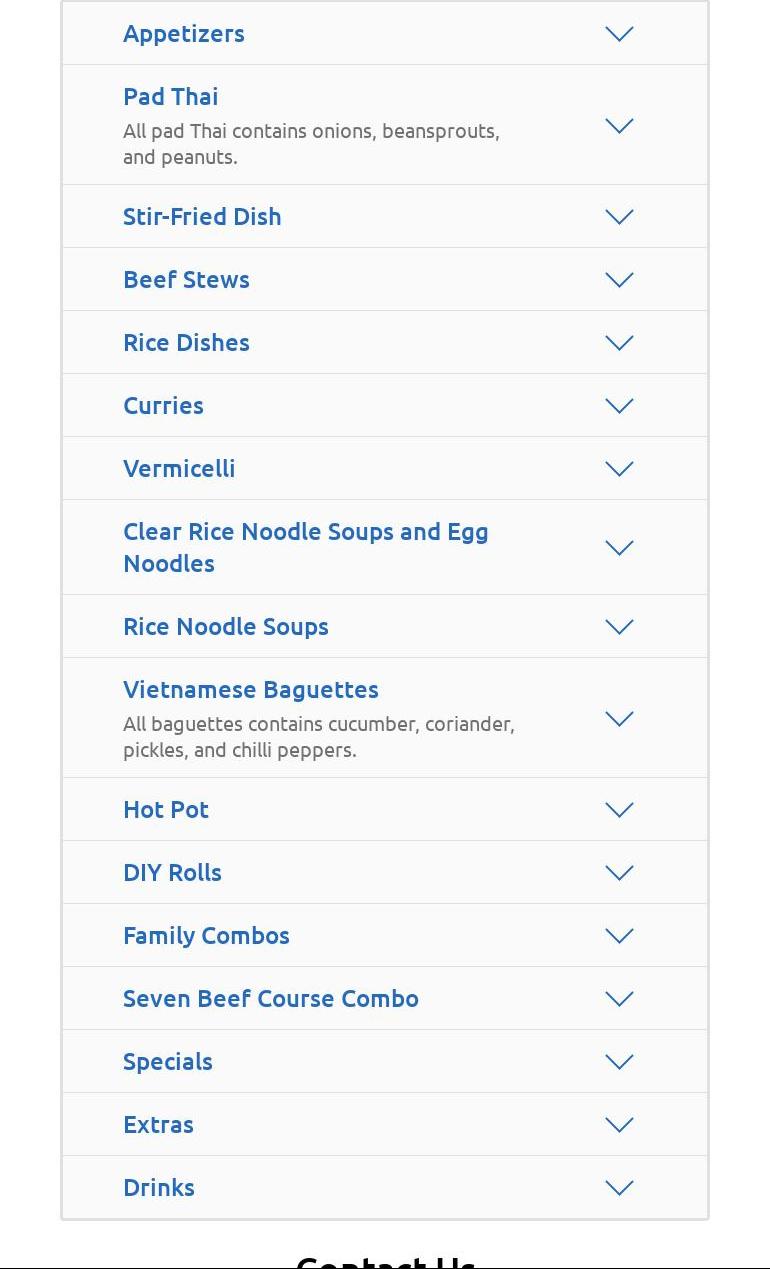Viewport: 770px width, 1269px height.
Task: Open the Family Combos category
Action: [x=206, y=935]
